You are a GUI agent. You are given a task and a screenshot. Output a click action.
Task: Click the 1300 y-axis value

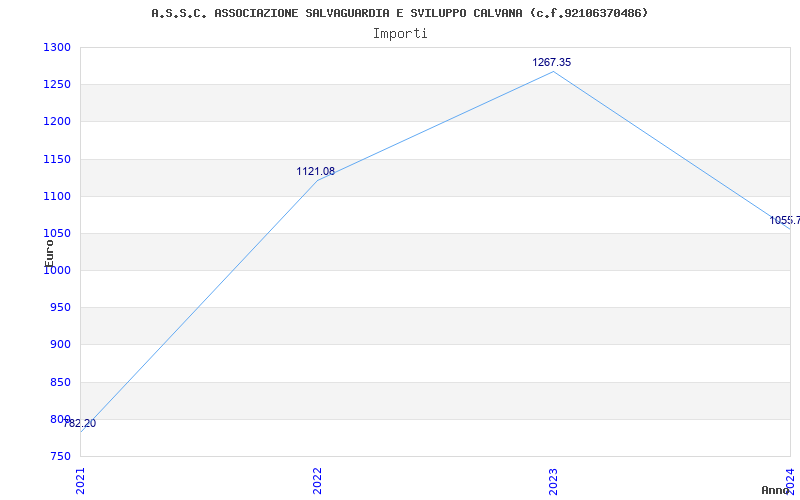pyautogui.click(x=57, y=47)
